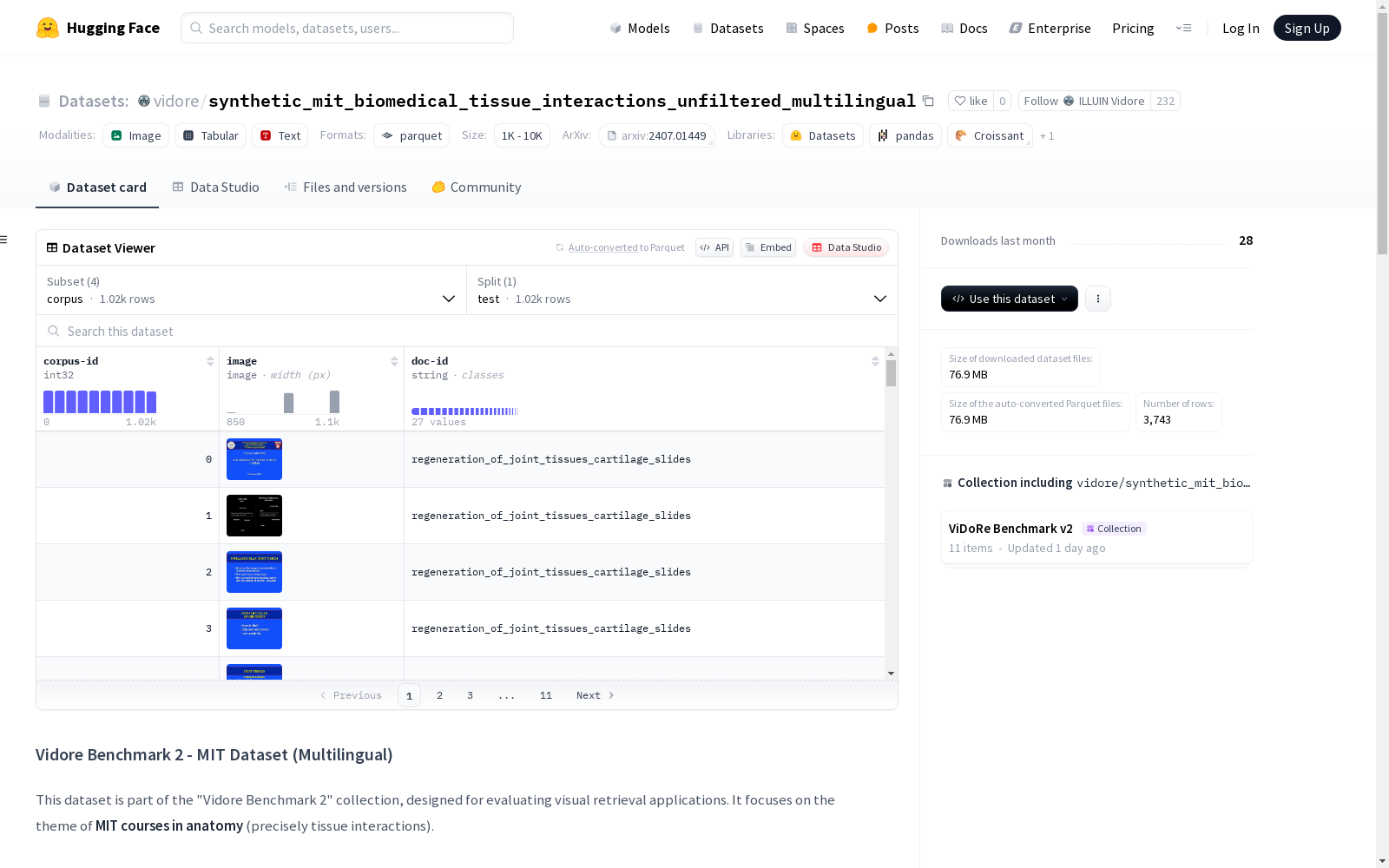Show the +1 more libraries
Image resolution: width=1389 pixels, height=868 pixels.
point(1047,135)
